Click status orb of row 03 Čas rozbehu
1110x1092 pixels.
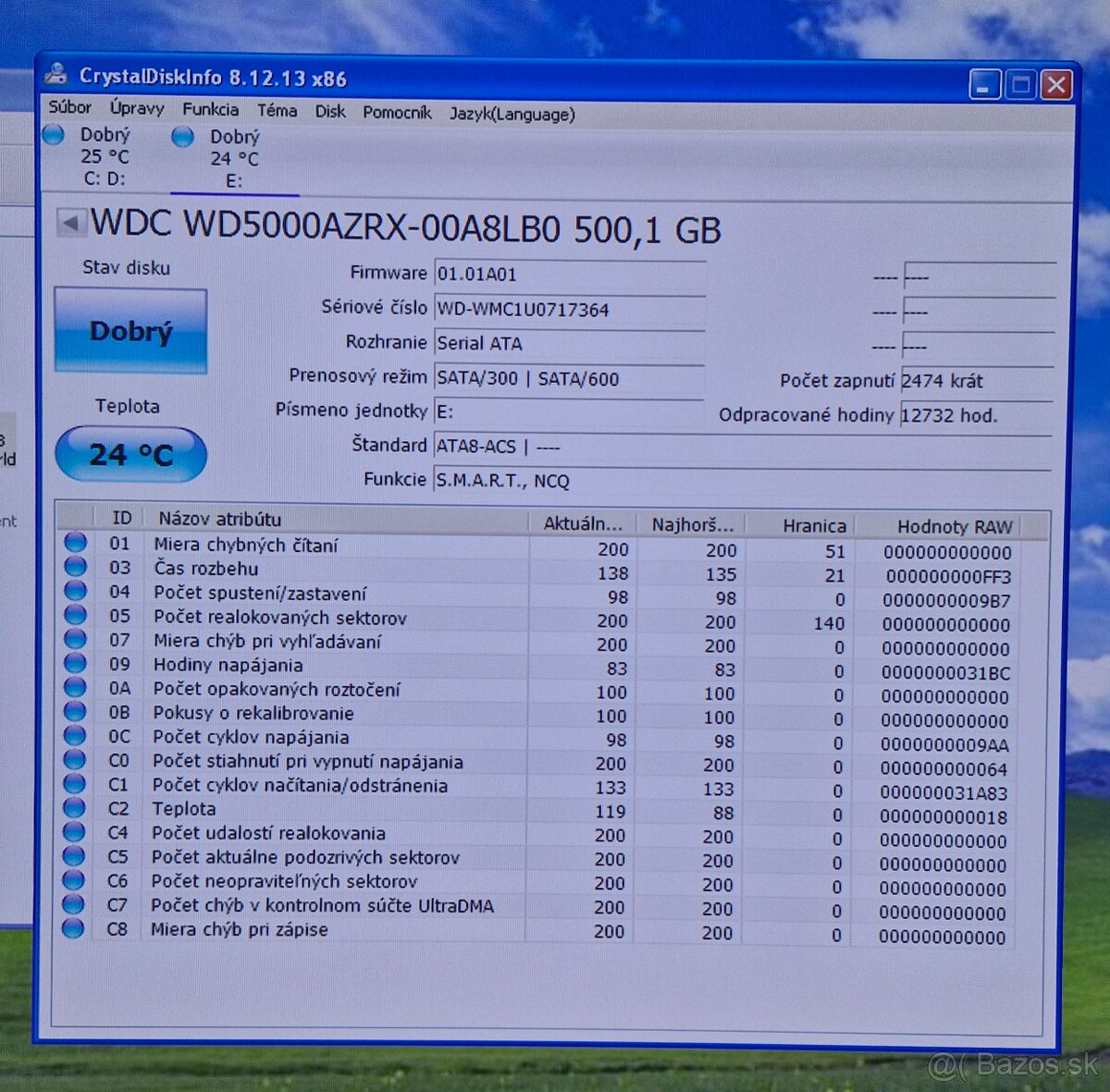click(75, 566)
